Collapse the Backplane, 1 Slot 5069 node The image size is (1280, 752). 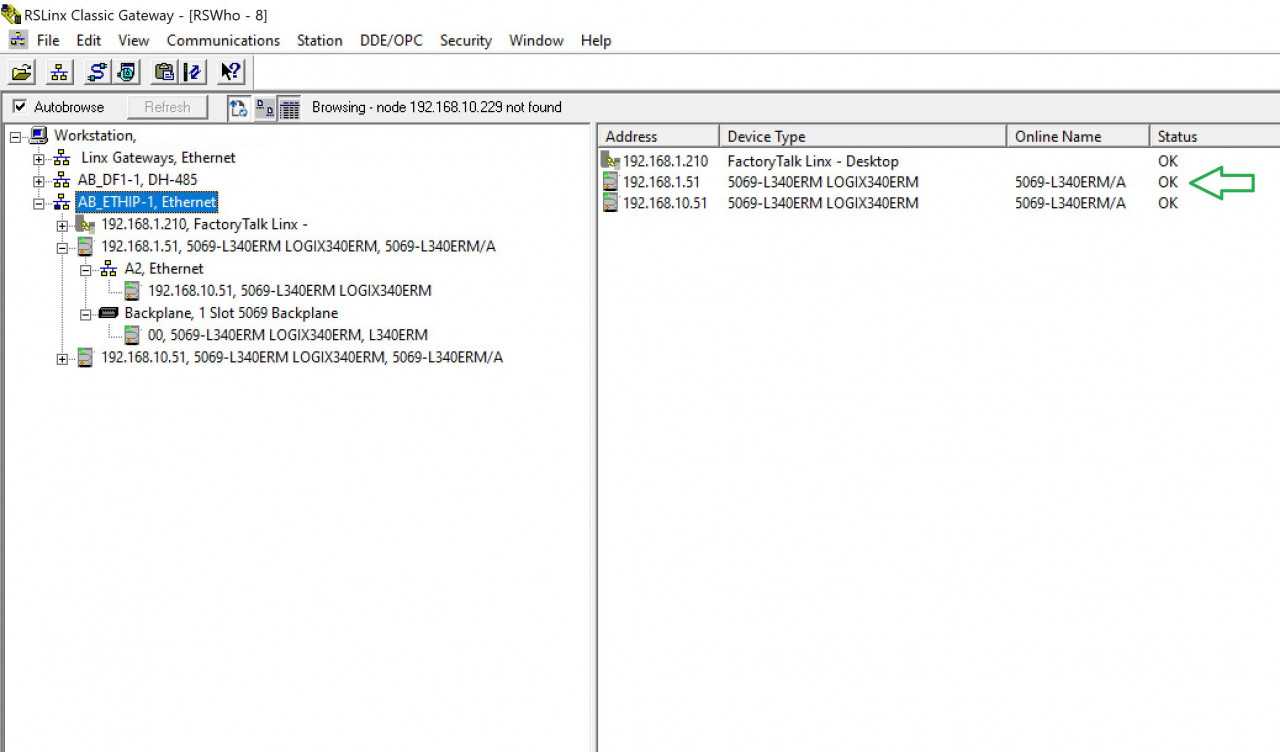click(86, 313)
